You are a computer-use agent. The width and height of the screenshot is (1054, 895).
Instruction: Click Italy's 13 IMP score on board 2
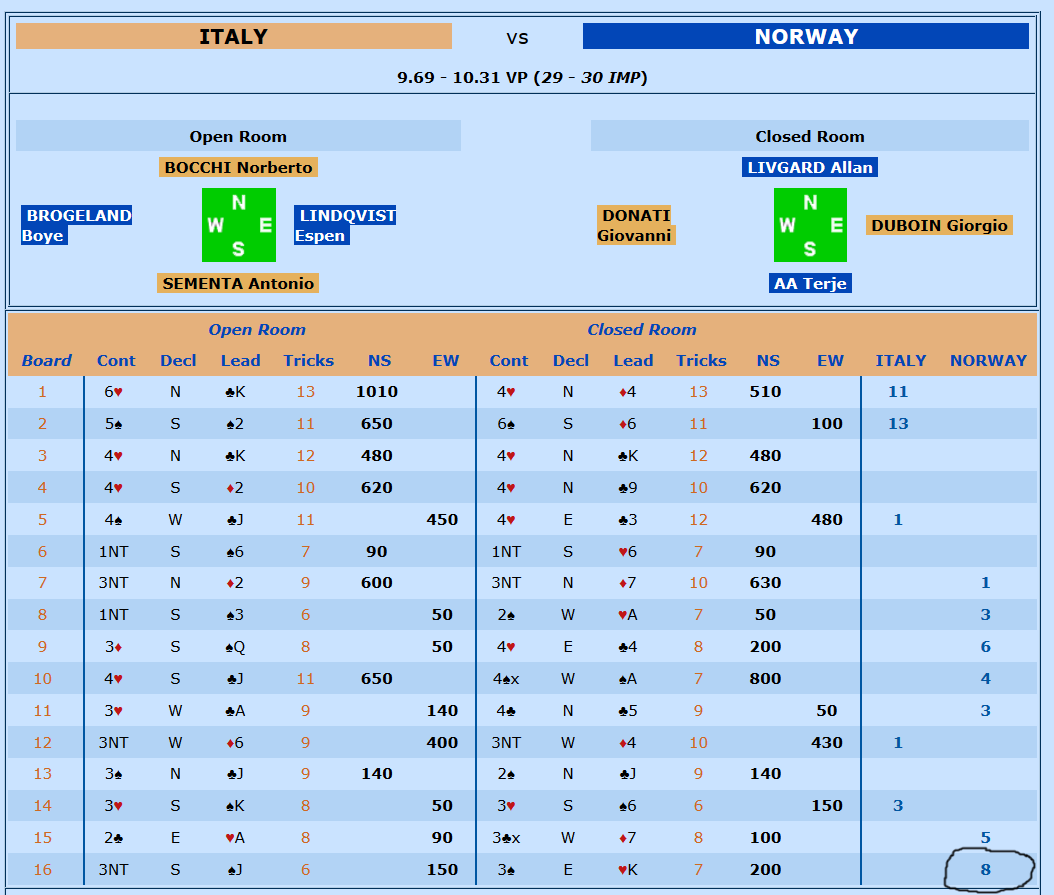pyautogui.click(x=898, y=424)
